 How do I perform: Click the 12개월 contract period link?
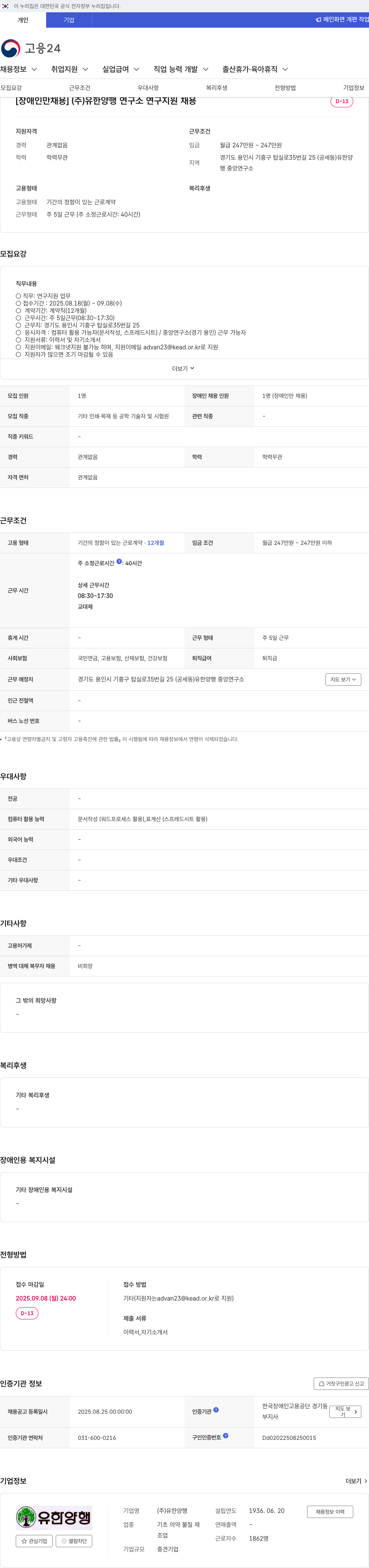pyautogui.click(x=156, y=543)
